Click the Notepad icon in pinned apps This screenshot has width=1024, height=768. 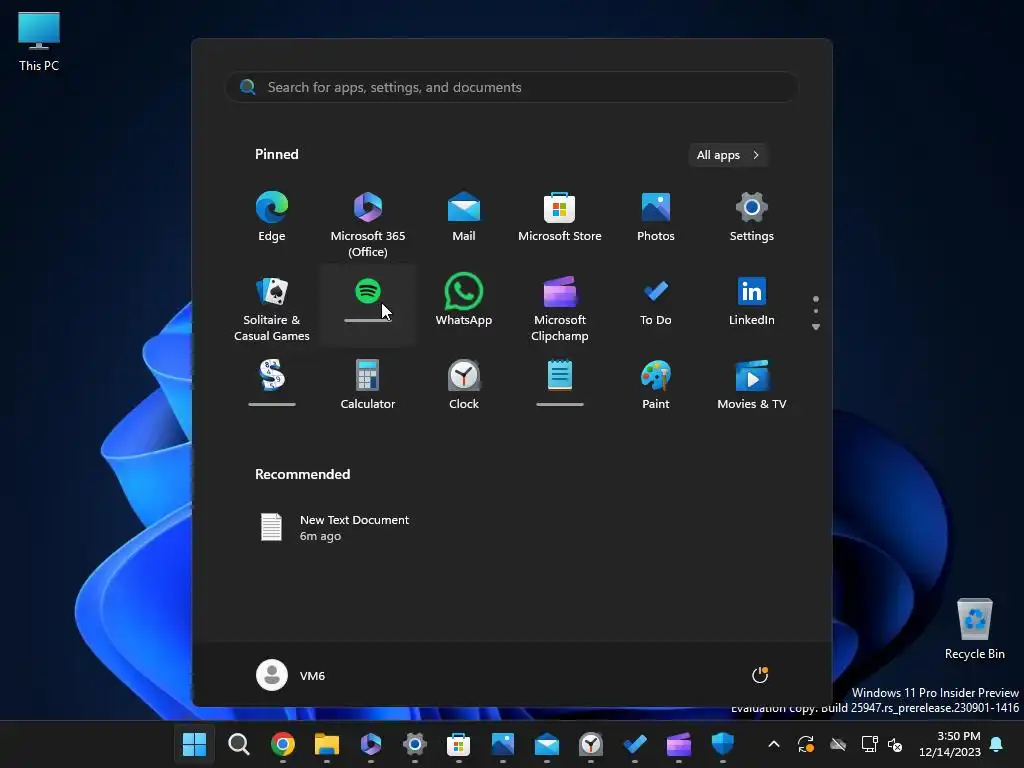pos(560,376)
